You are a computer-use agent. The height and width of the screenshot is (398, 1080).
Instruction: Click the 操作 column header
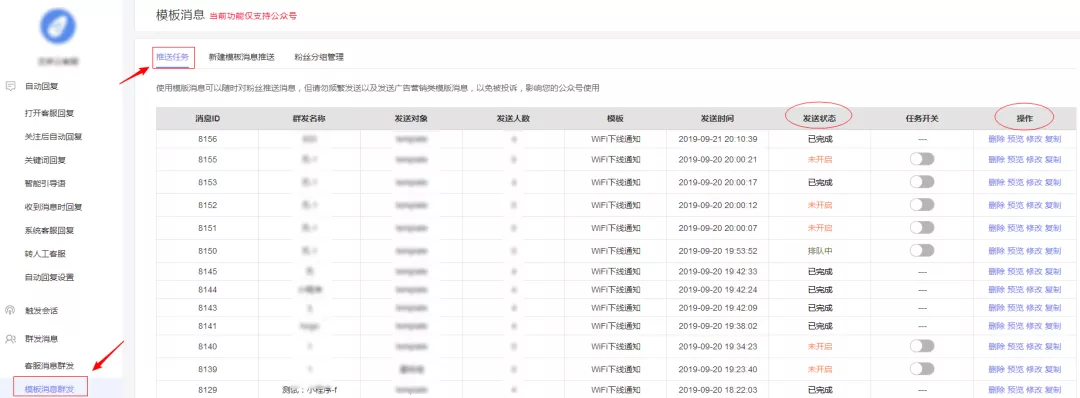click(1024, 118)
